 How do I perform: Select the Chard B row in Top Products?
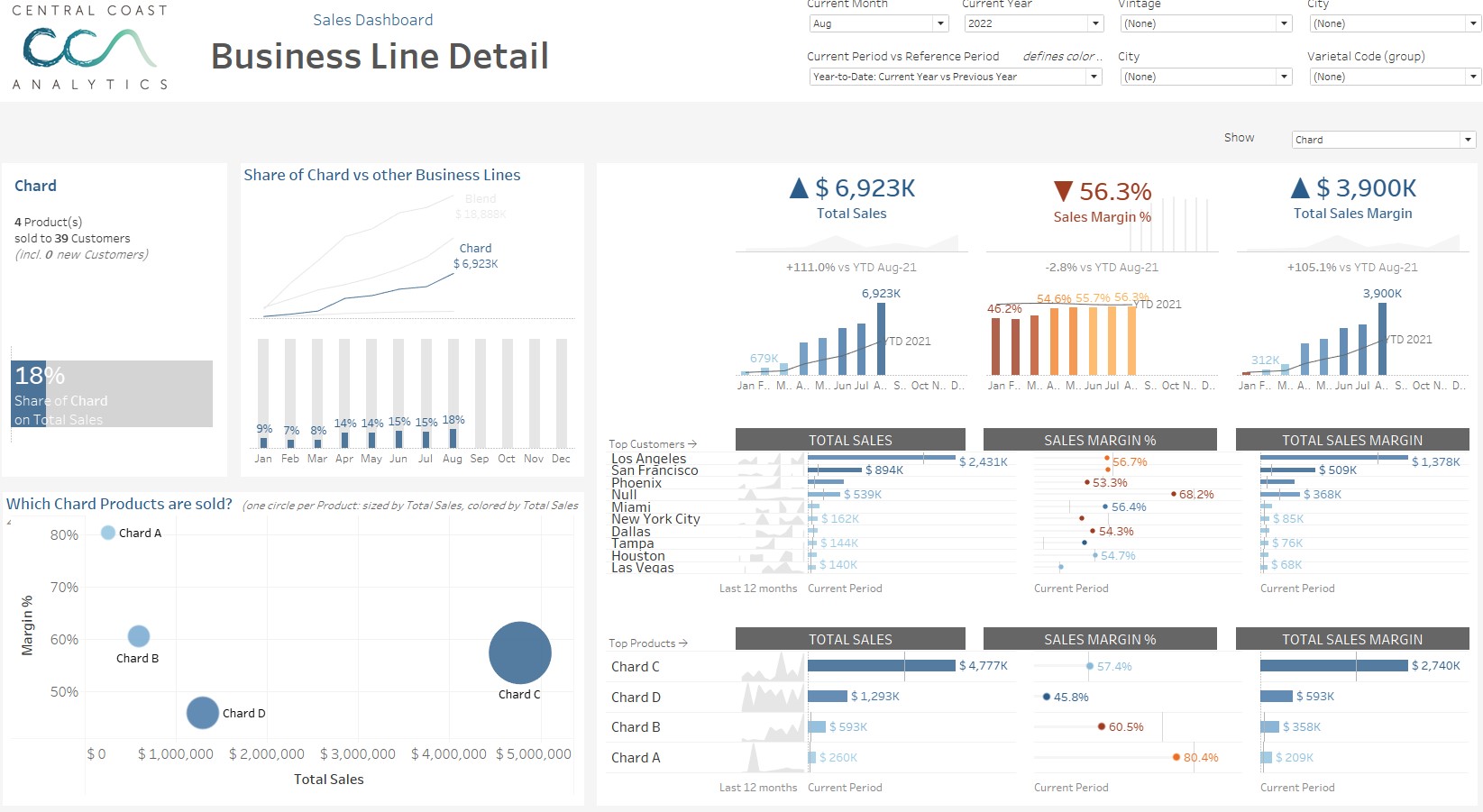(636, 727)
